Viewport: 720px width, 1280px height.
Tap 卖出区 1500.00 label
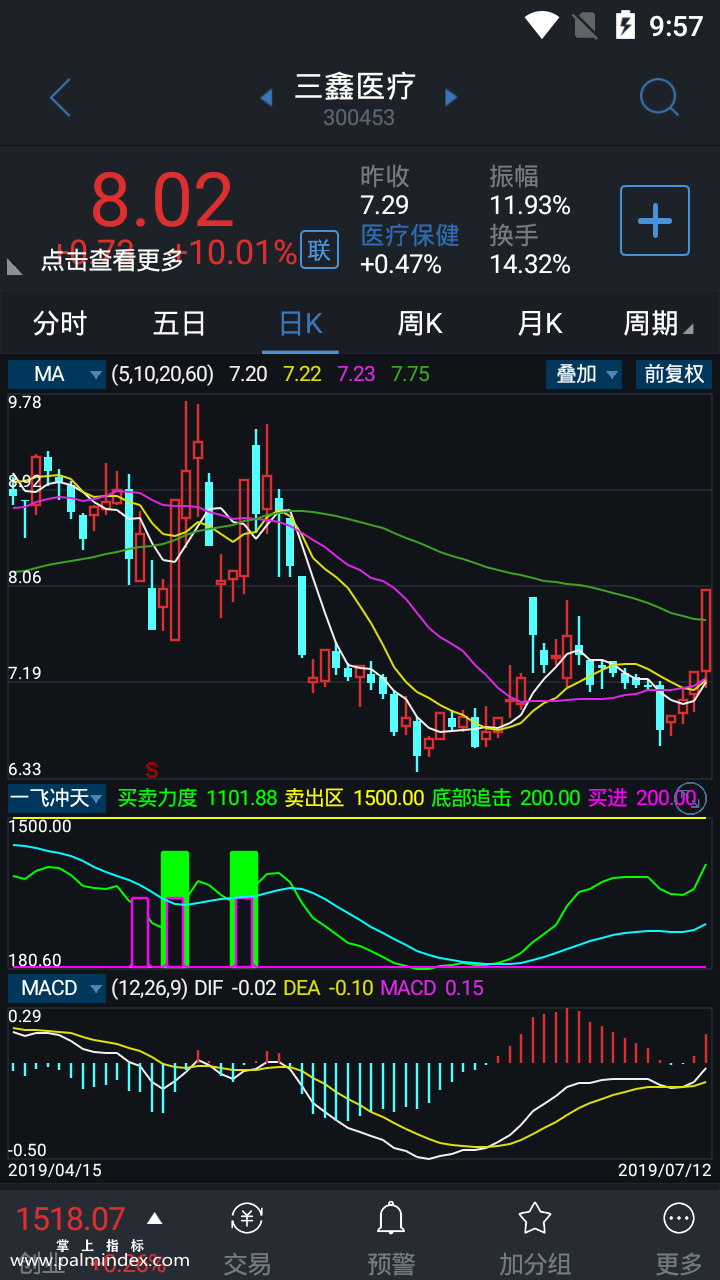pos(354,798)
